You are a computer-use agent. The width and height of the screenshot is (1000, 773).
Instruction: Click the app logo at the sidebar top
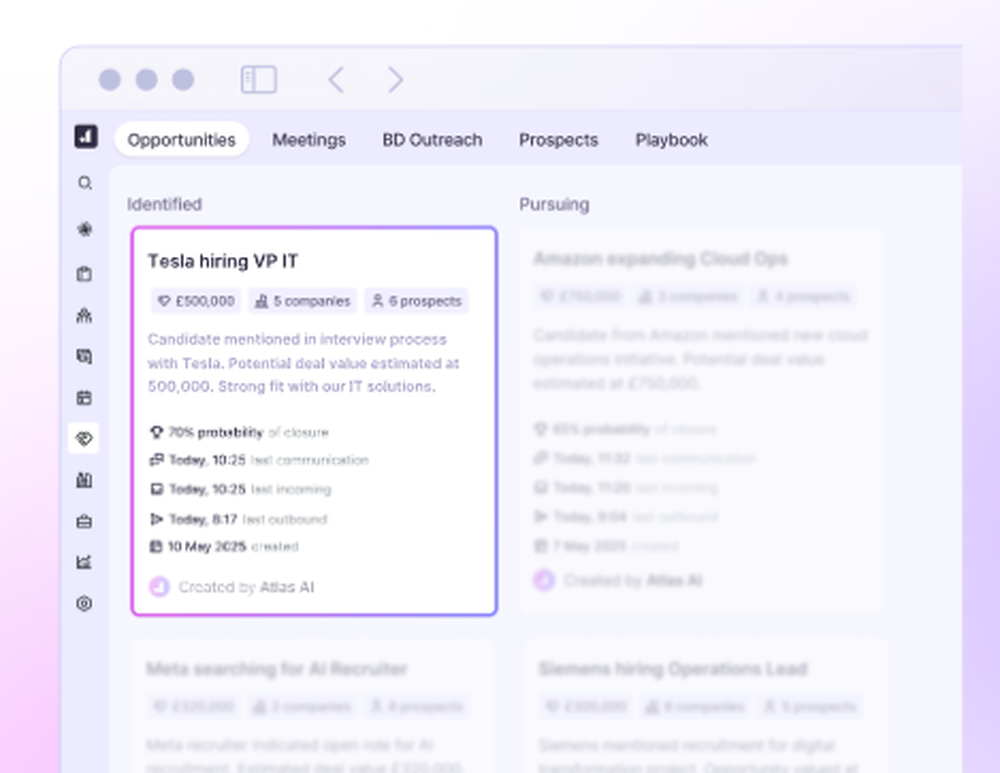click(x=86, y=137)
